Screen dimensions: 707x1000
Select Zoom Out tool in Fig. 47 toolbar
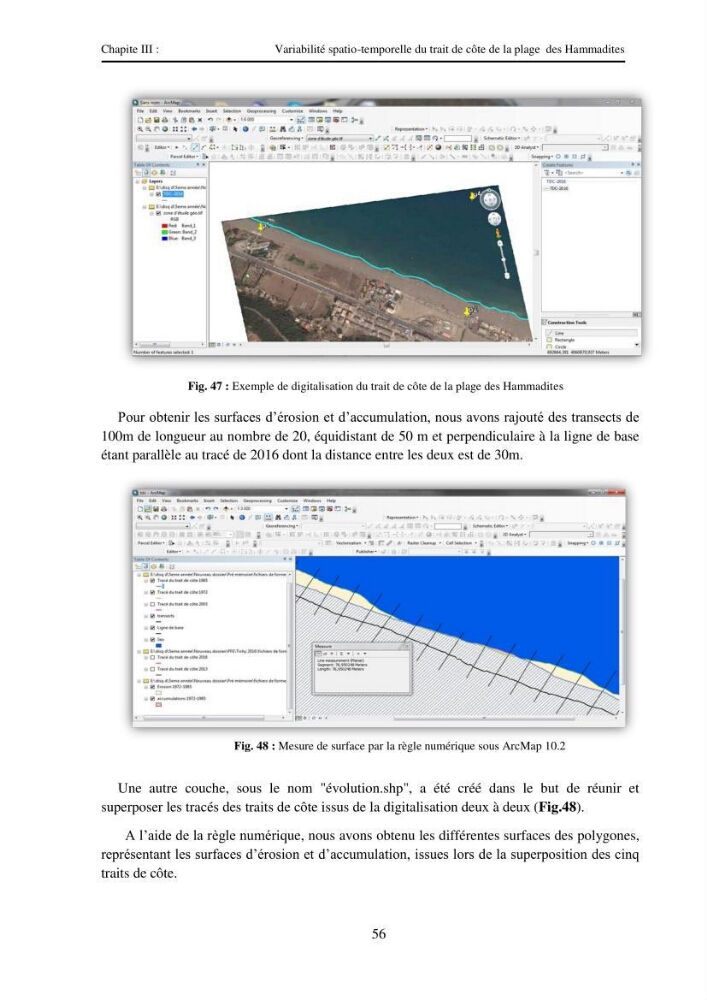point(149,129)
